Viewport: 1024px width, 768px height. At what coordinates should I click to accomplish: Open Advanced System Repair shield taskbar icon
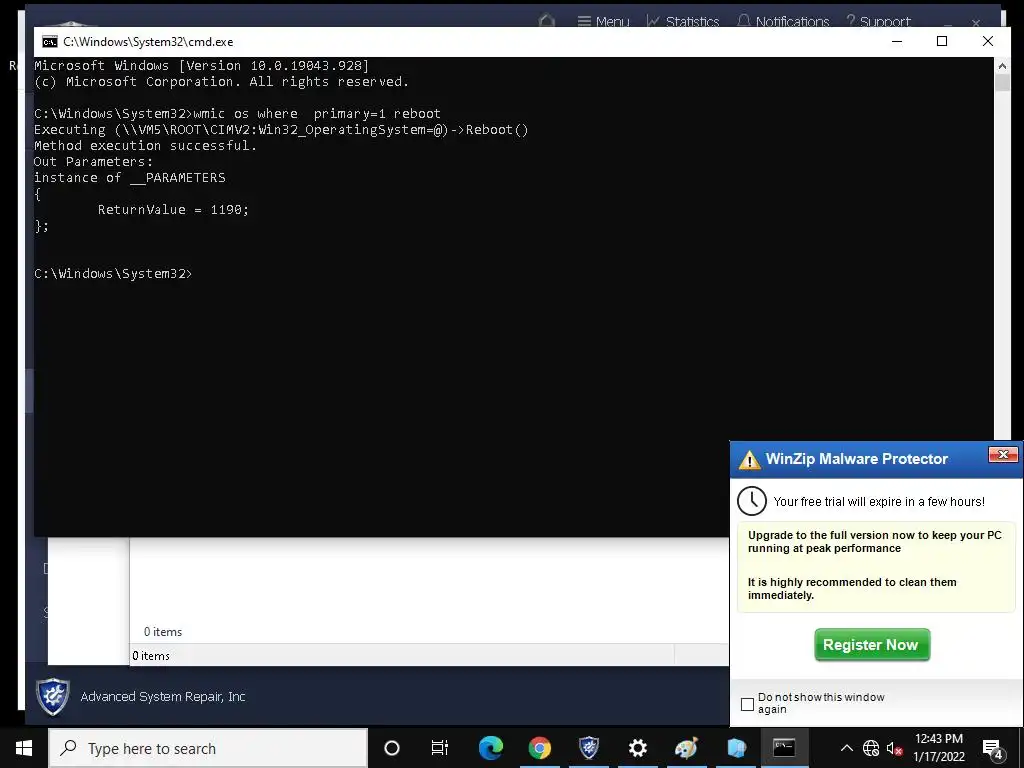tap(589, 748)
